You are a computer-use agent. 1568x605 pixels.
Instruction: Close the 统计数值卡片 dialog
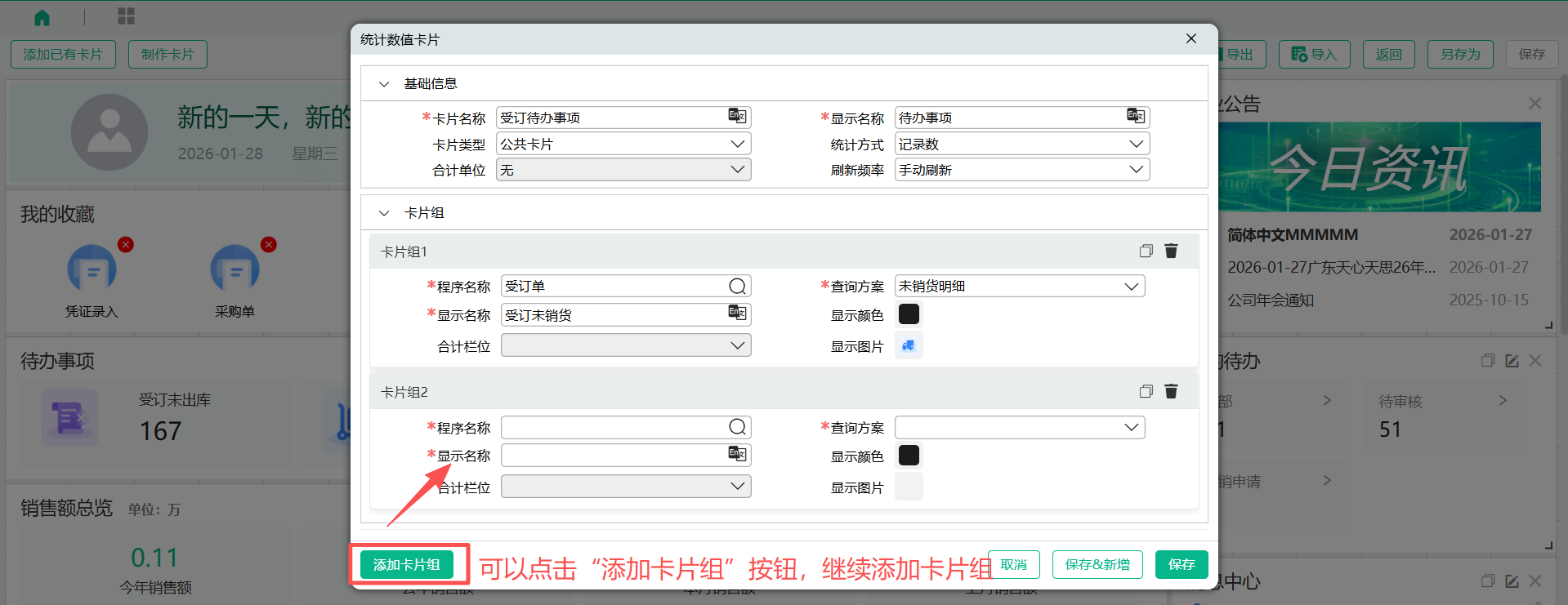(1191, 38)
